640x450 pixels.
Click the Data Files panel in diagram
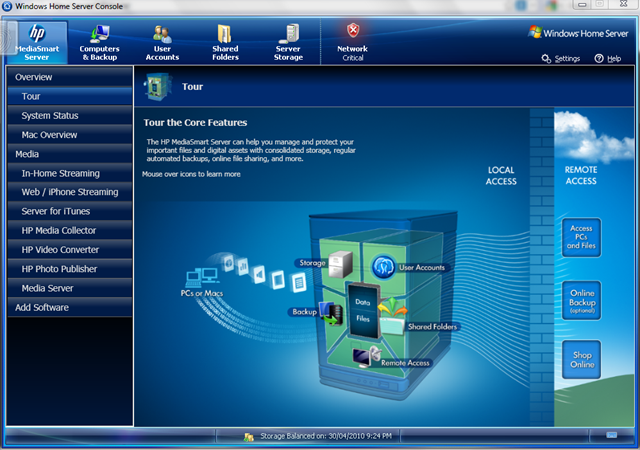point(363,310)
